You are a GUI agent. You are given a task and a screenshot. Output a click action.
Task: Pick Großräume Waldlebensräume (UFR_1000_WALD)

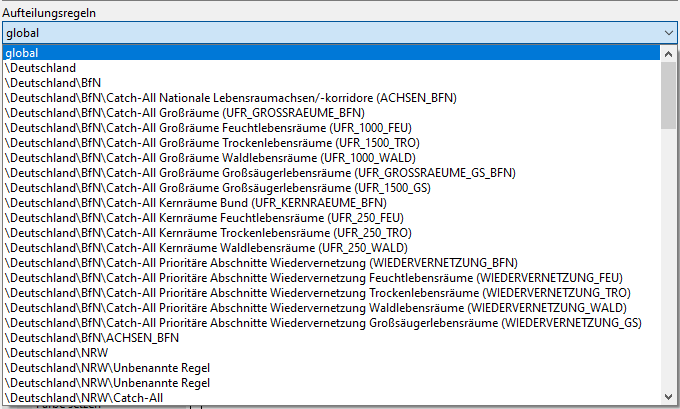(x=331, y=158)
